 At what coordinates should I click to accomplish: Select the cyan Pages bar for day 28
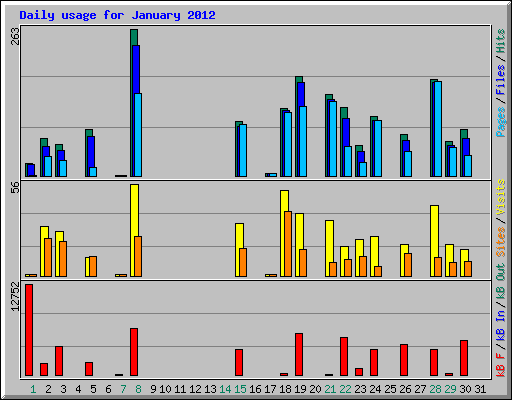pos(438,129)
